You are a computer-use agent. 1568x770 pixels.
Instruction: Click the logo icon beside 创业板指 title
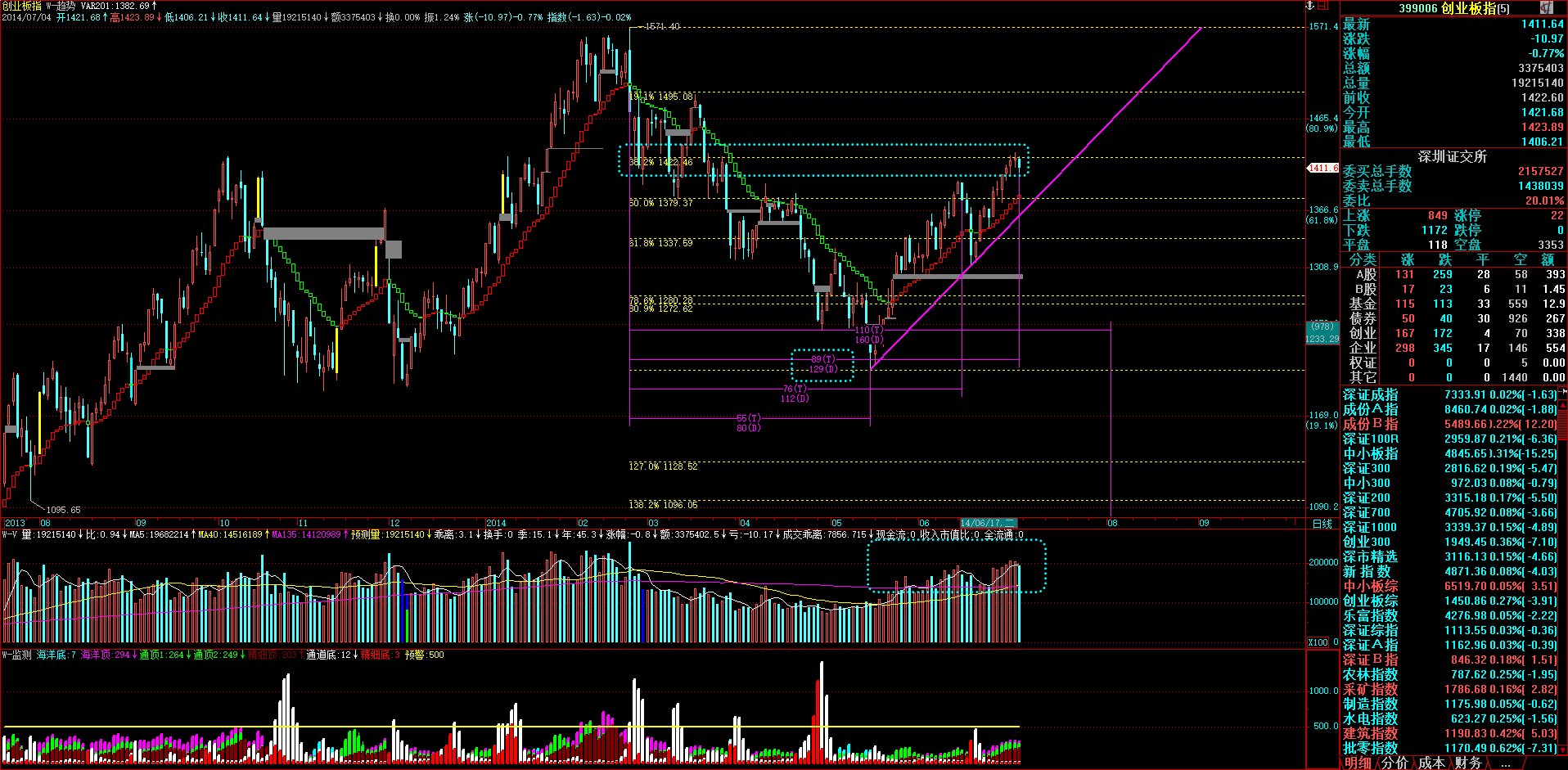pyautogui.click(x=1546, y=7)
